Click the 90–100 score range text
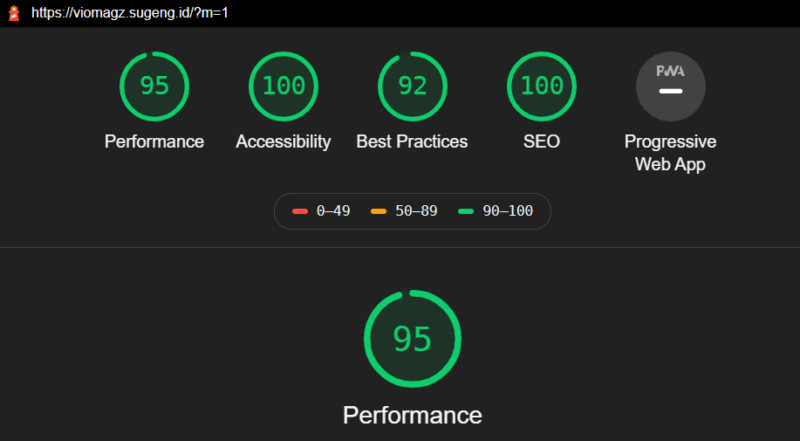 pyautogui.click(x=507, y=212)
